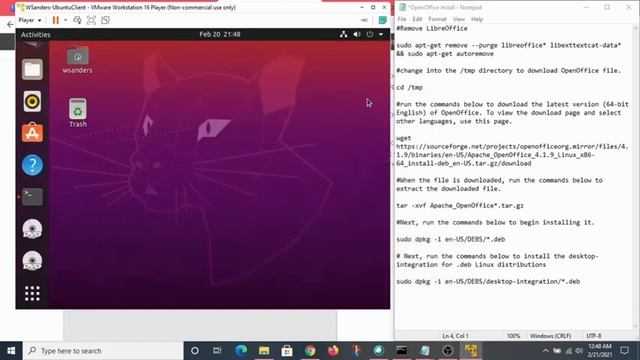
Task: Click the desktop-integration dpkg command line
Action: coord(488,281)
